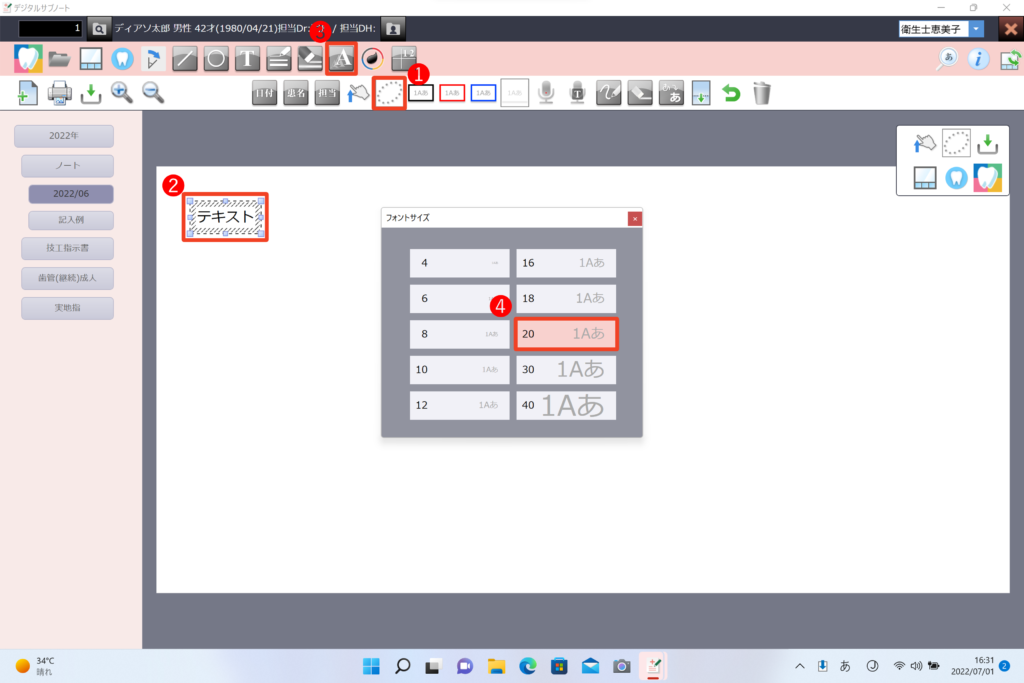The width and height of the screenshot is (1024, 683).
Task: Open File Explorer from the taskbar
Action: click(x=495, y=666)
